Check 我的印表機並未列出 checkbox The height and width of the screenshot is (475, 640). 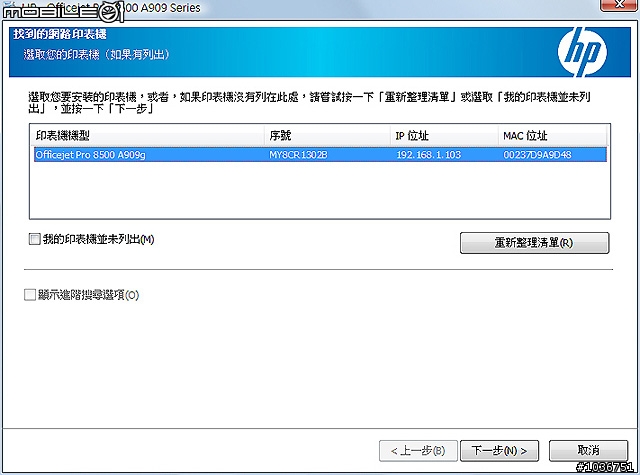[35, 239]
